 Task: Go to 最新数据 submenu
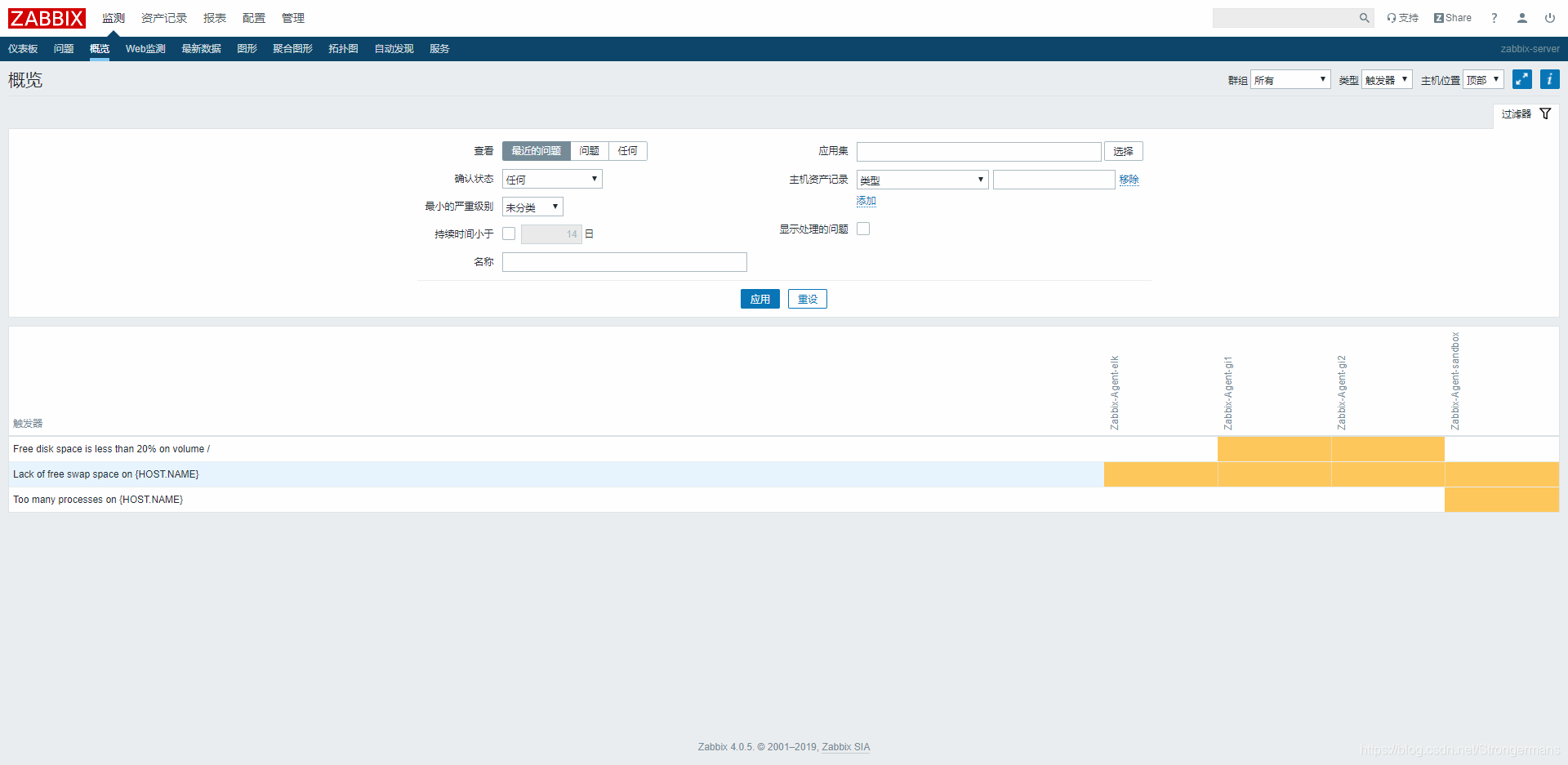(x=202, y=49)
